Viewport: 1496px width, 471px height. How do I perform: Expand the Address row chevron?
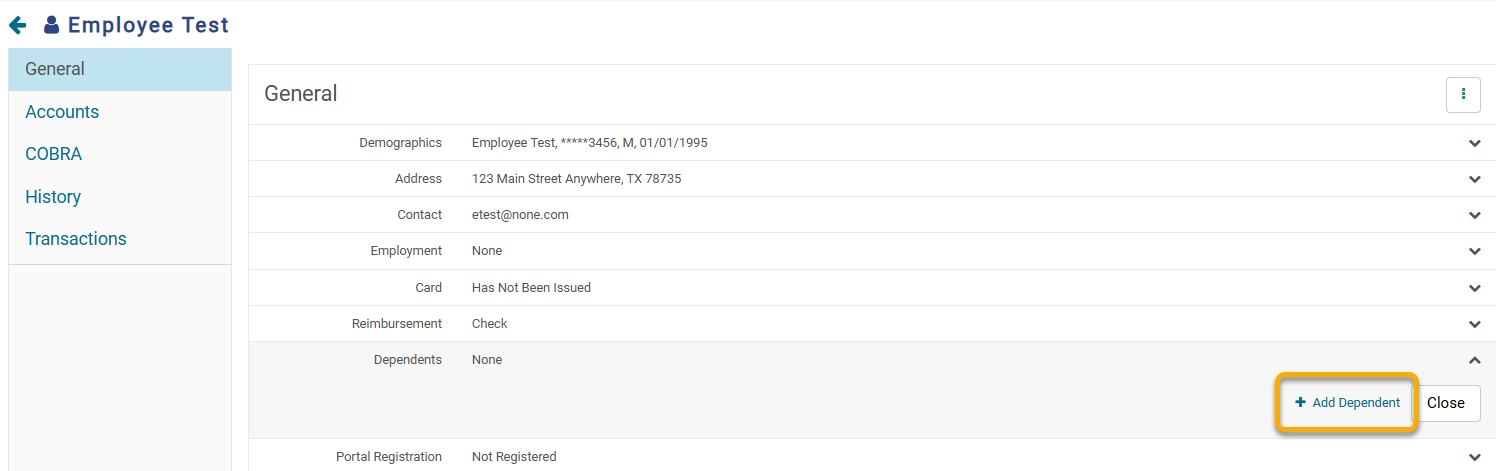click(x=1474, y=179)
